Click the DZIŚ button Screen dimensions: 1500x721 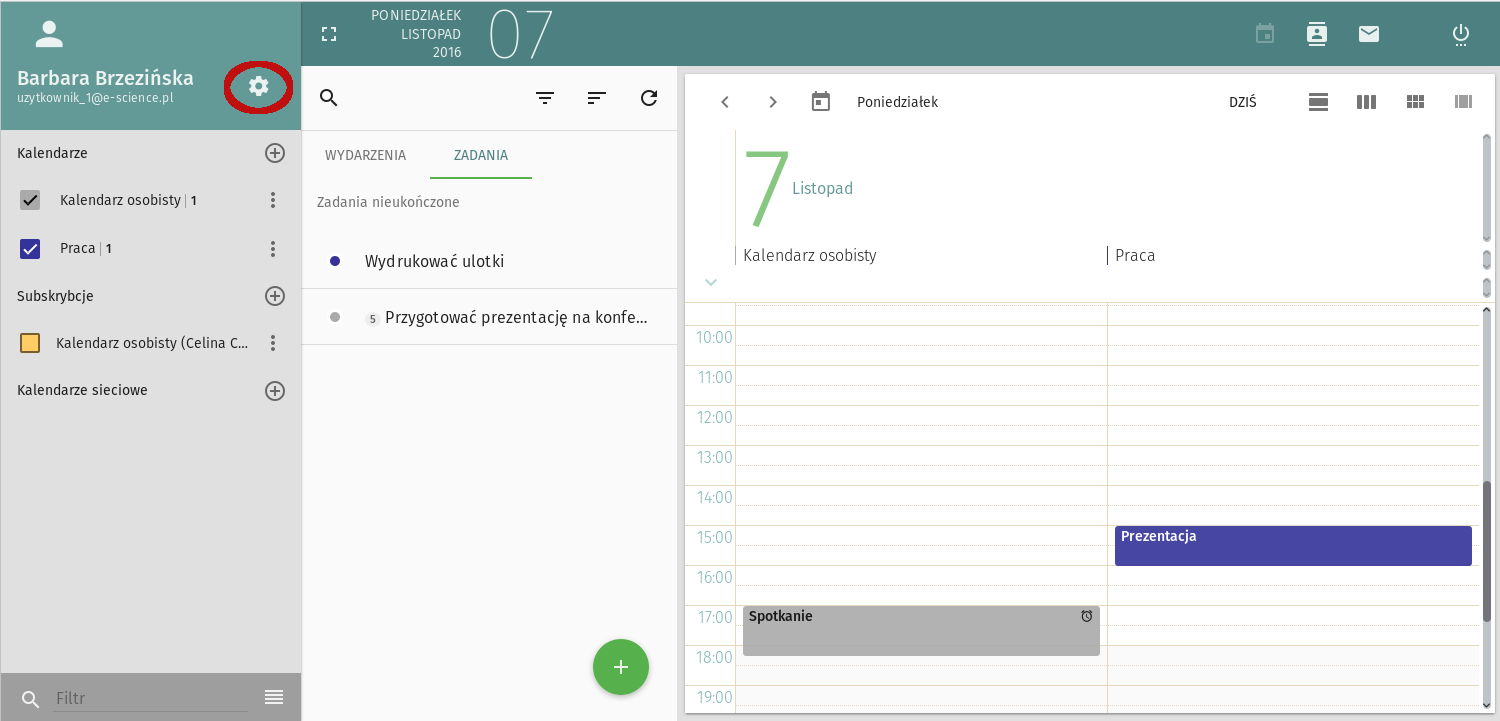[x=1243, y=102]
